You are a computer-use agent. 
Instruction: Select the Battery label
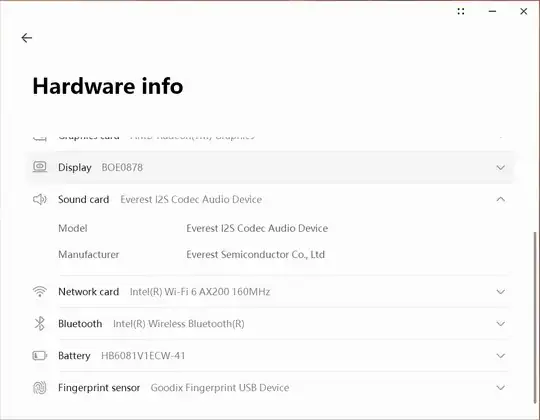(74, 356)
